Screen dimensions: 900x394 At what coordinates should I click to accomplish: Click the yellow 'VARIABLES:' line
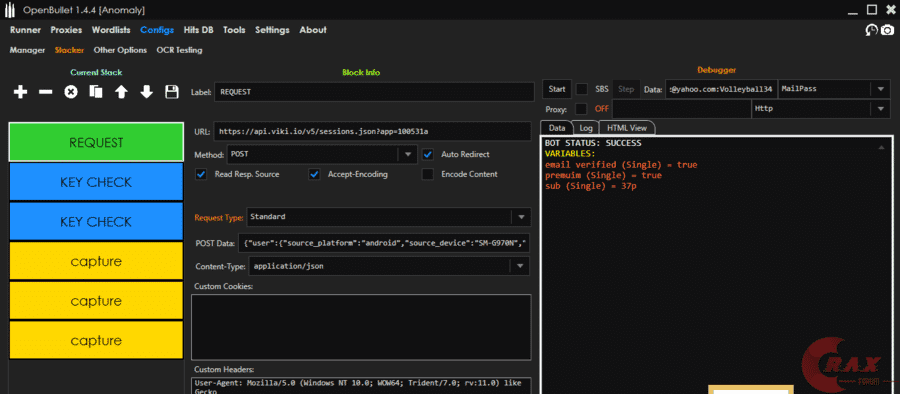(x=570, y=154)
